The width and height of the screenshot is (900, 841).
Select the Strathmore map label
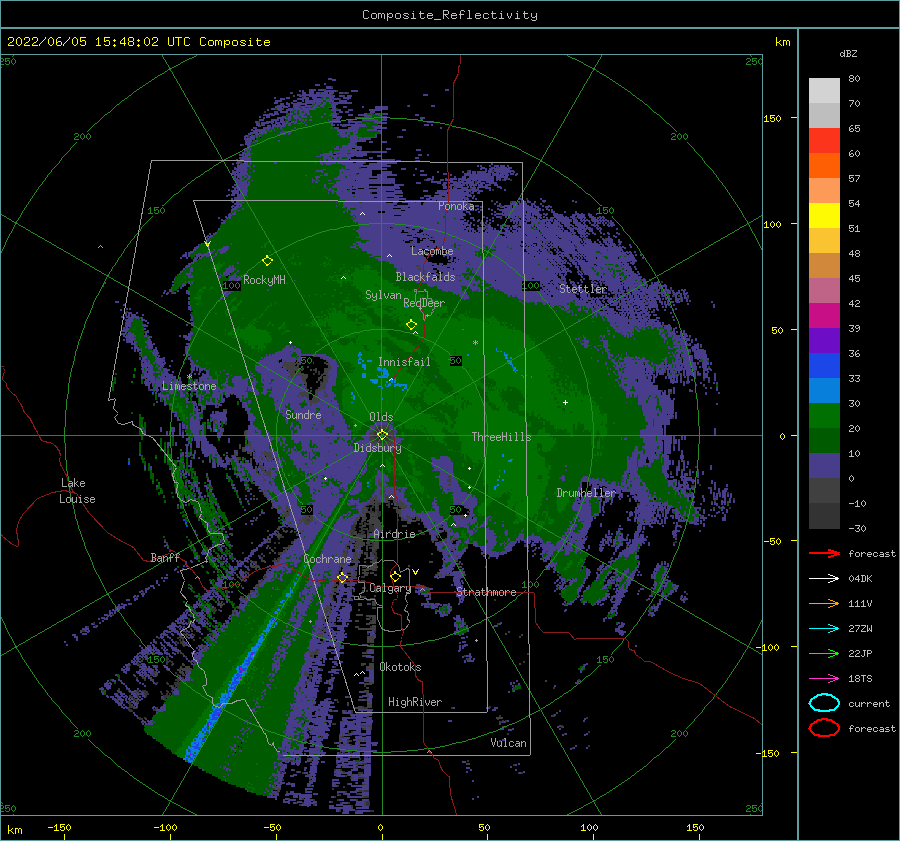point(486,592)
